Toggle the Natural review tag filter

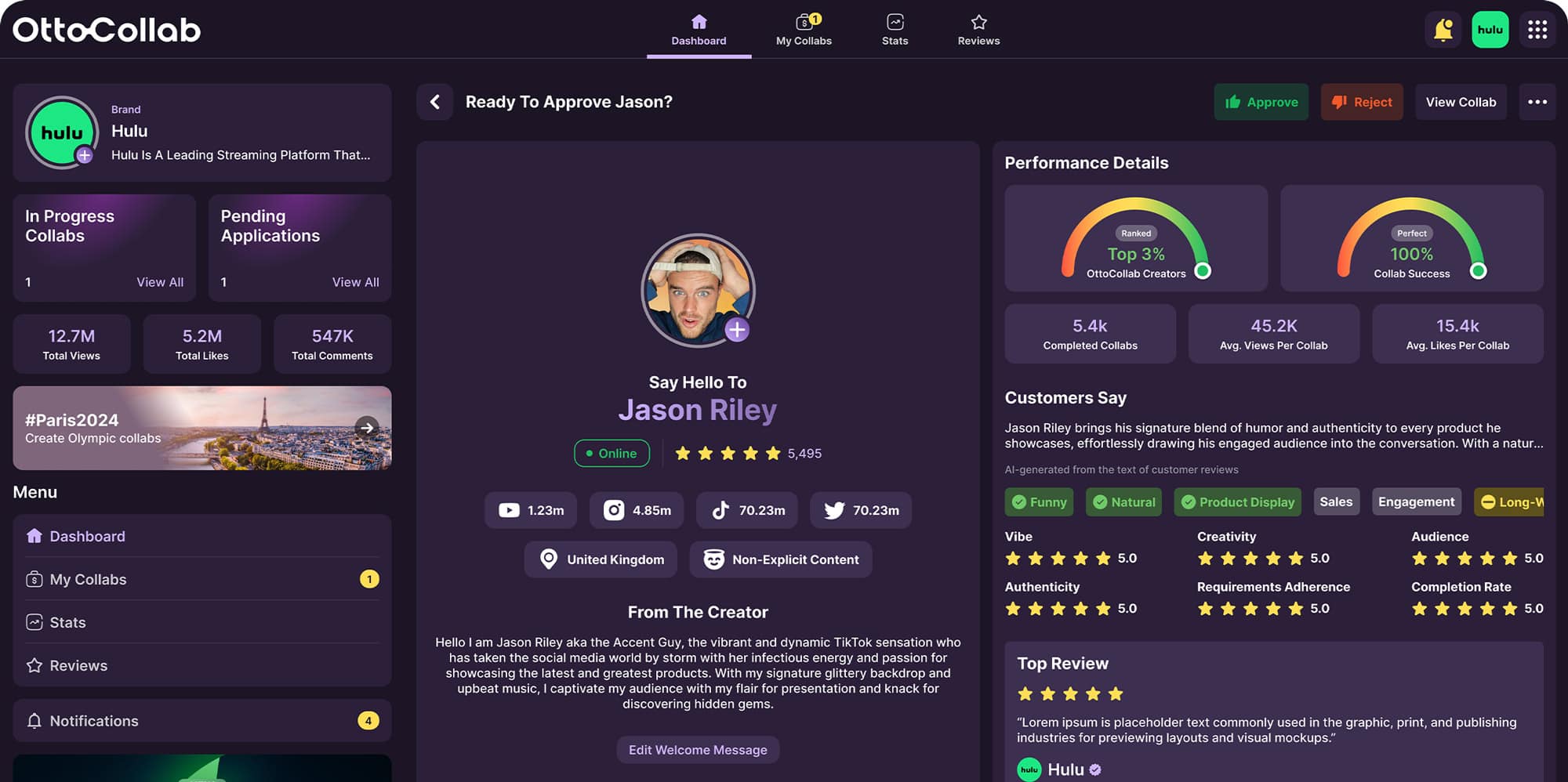1123,502
